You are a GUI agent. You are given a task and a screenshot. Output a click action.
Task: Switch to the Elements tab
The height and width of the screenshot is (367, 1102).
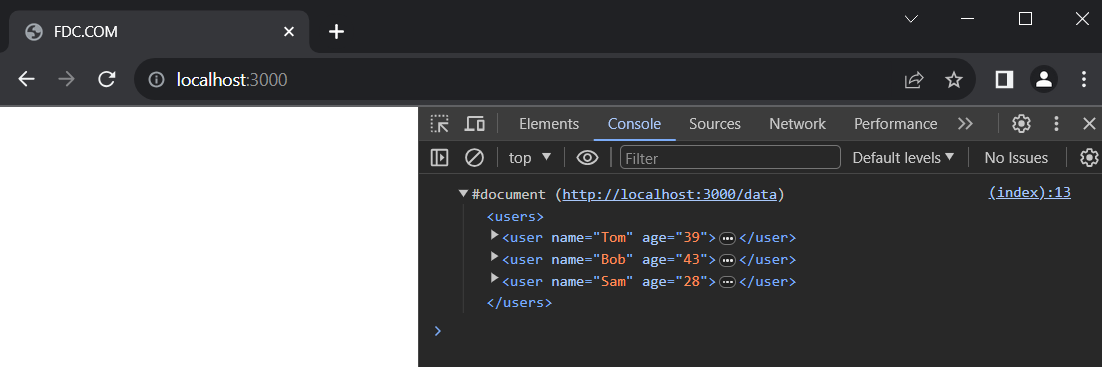pos(549,124)
